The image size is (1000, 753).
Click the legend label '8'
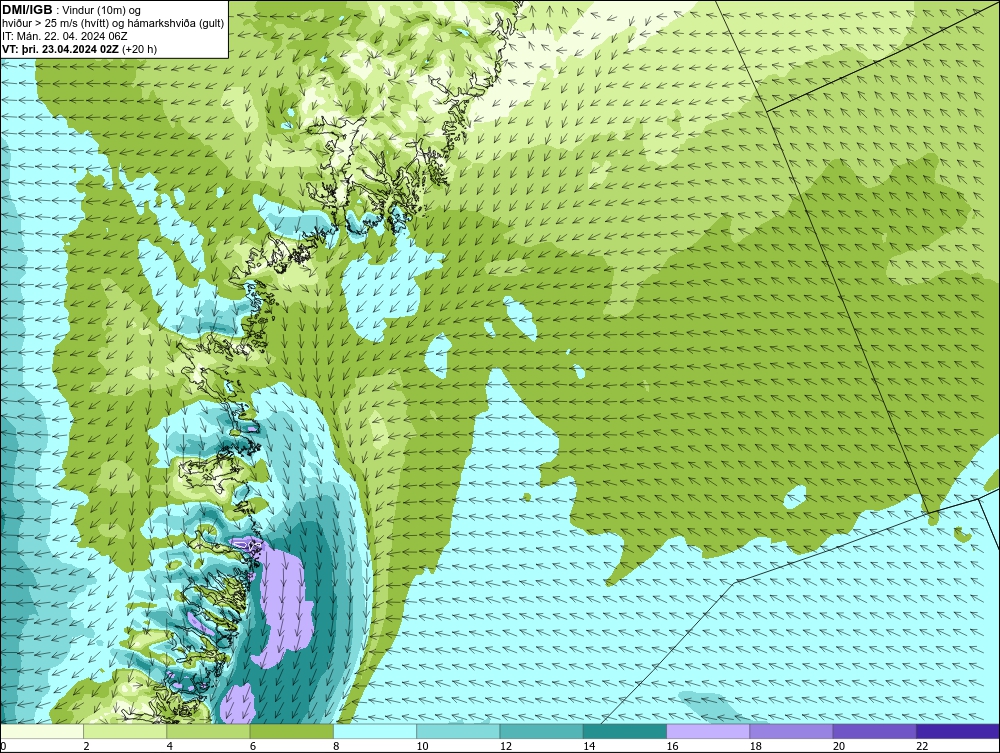[x=337, y=747]
